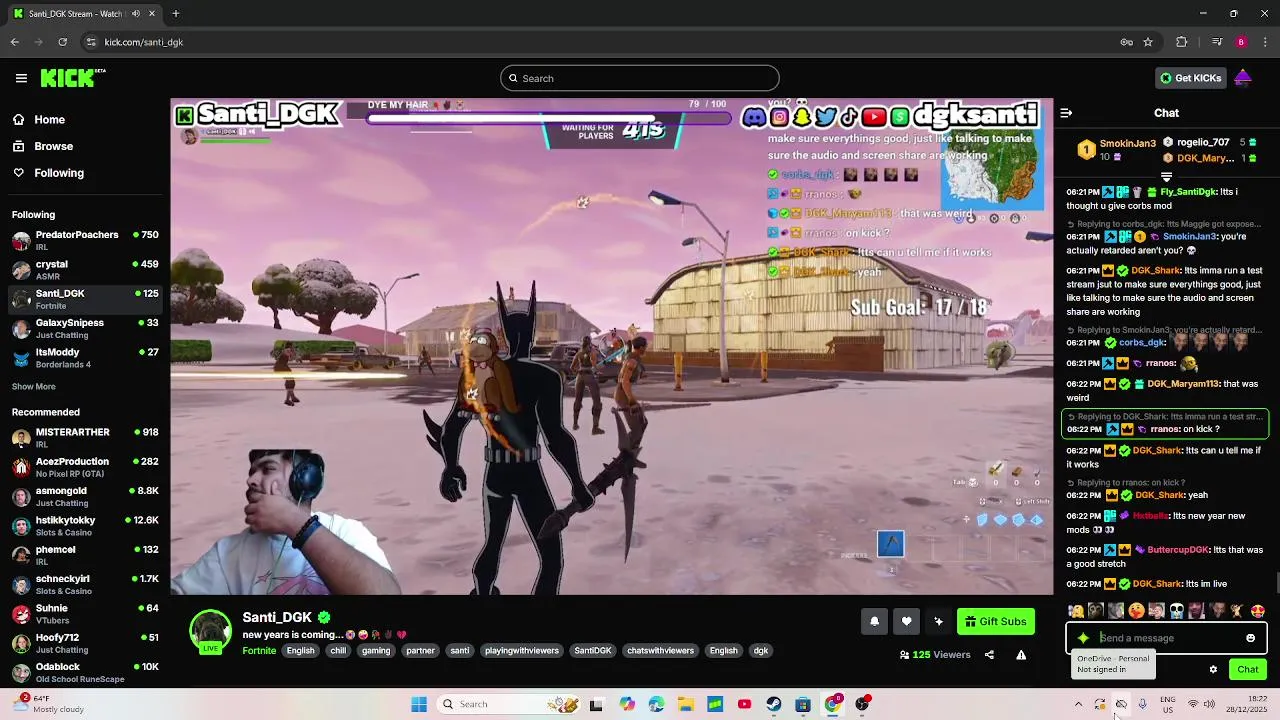Open Chrome three-dot menu
1280x720 pixels.
coord(1266,42)
